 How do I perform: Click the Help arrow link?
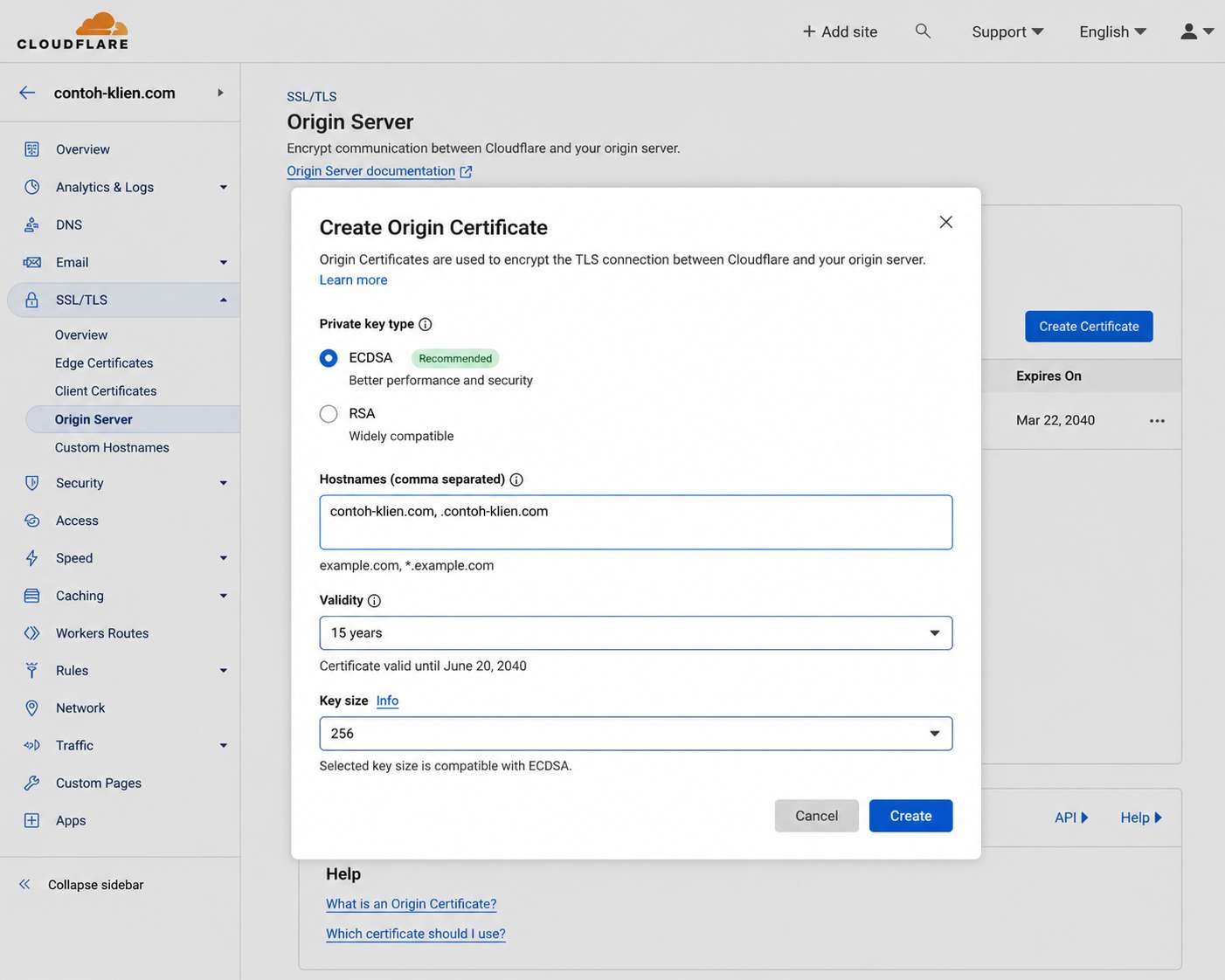1141,818
